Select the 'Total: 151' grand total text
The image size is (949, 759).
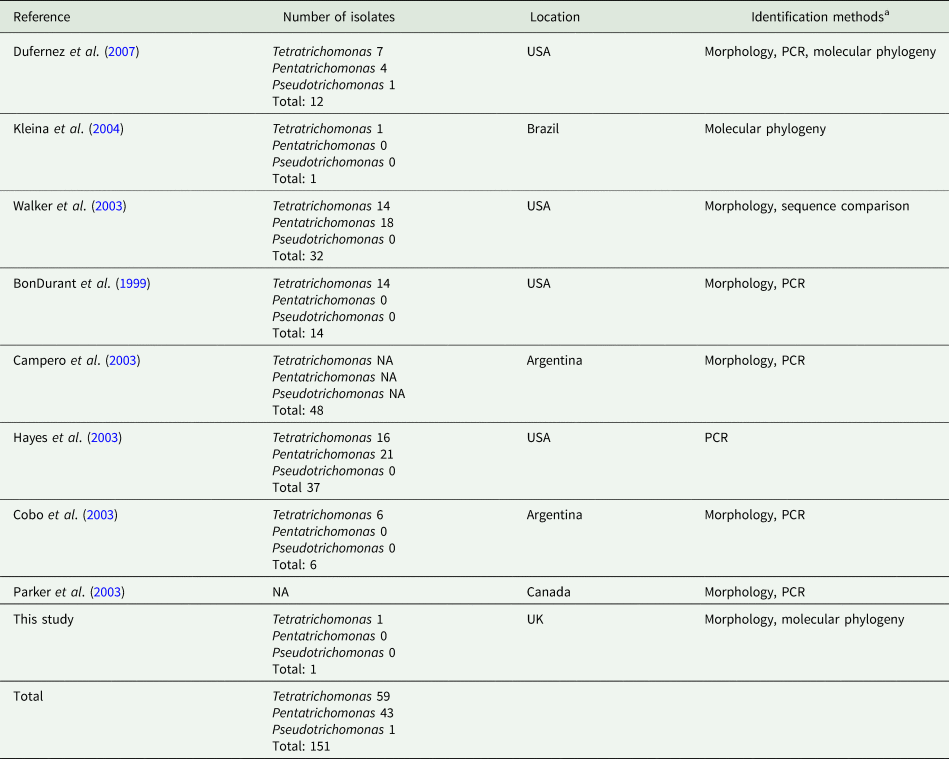point(301,745)
